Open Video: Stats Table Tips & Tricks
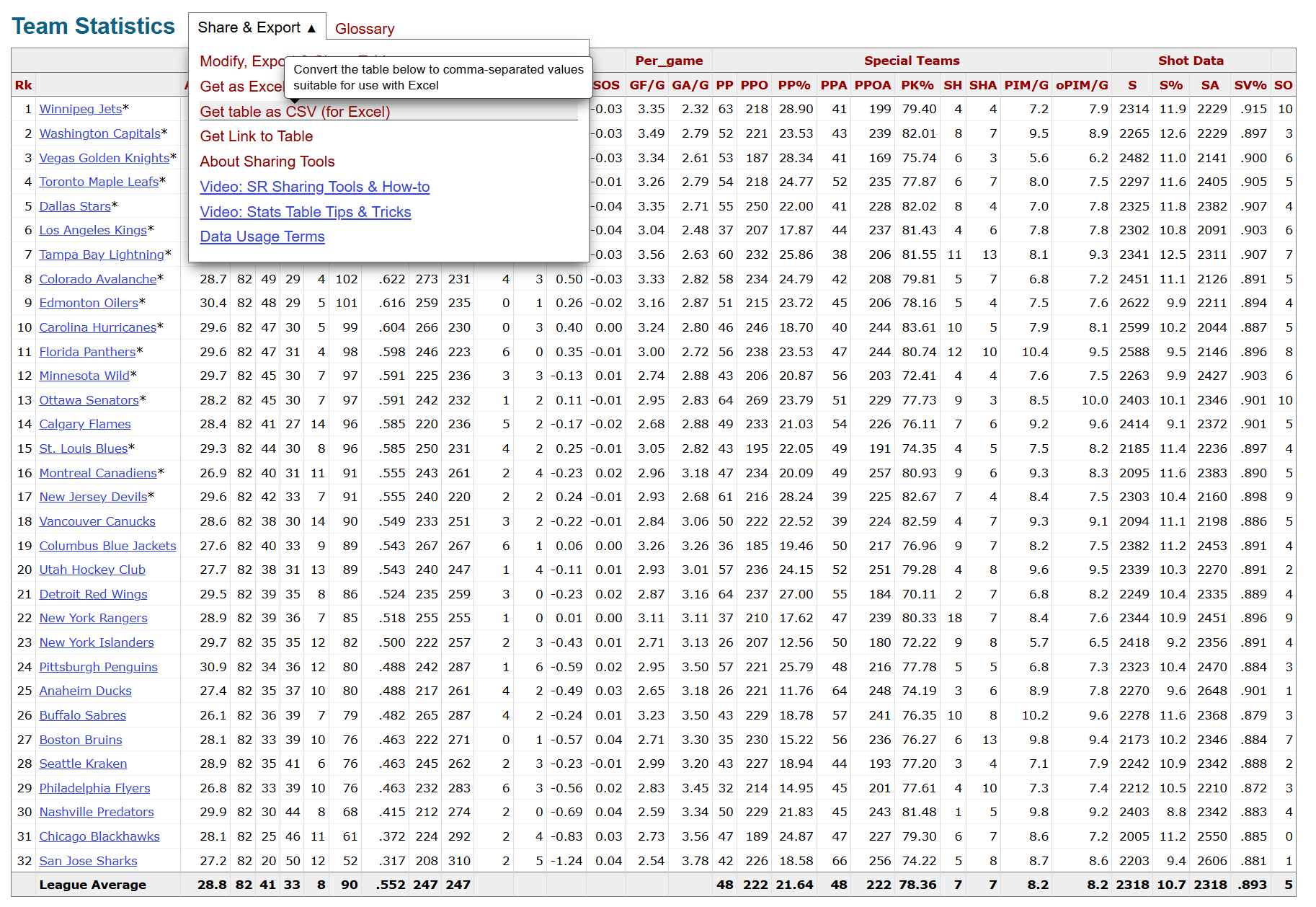This screenshot has width=1316, height=907. pyautogui.click(x=305, y=212)
